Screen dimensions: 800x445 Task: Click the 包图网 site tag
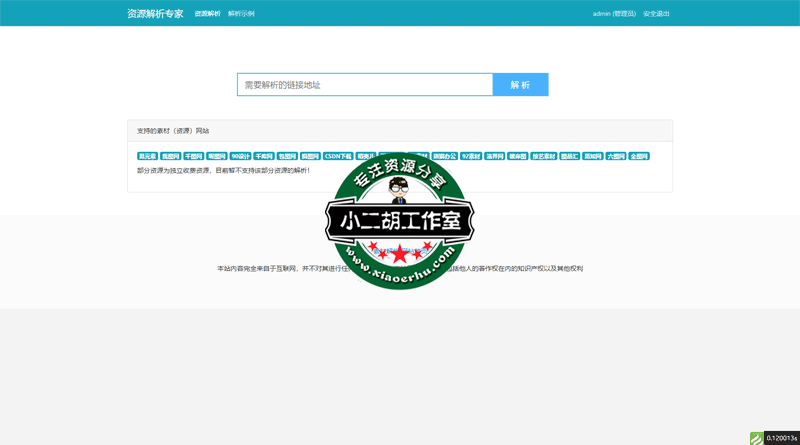pos(287,157)
